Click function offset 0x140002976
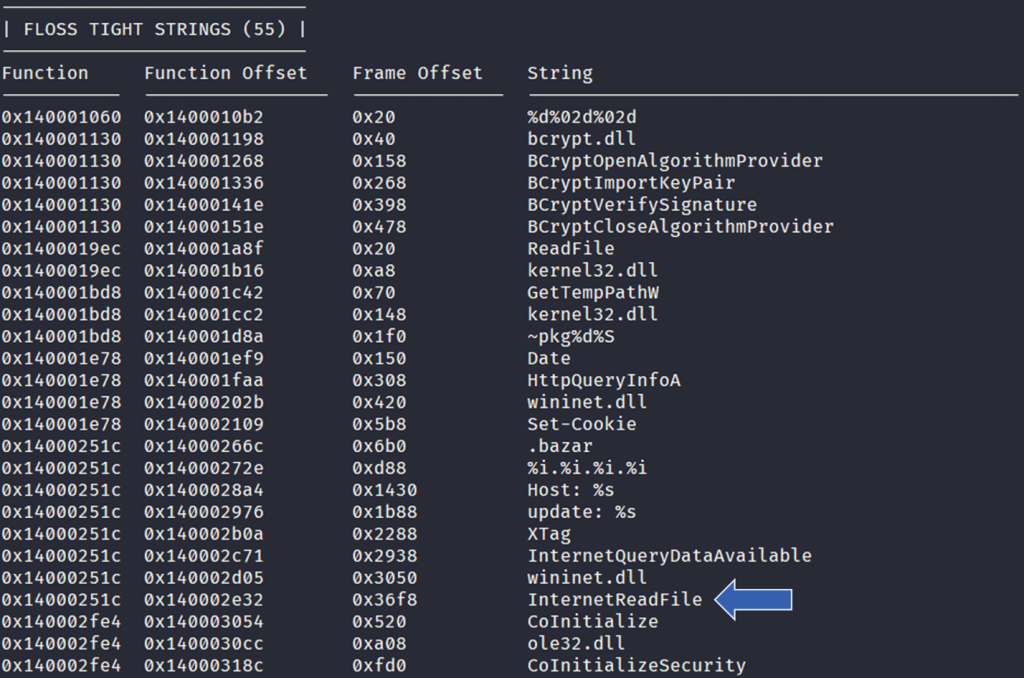 point(204,512)
